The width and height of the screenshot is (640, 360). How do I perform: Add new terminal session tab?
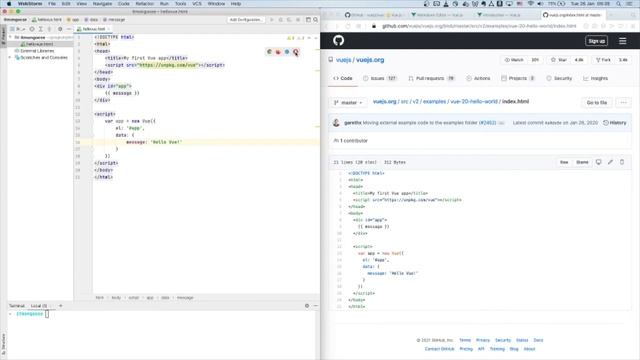pos(60,306)
